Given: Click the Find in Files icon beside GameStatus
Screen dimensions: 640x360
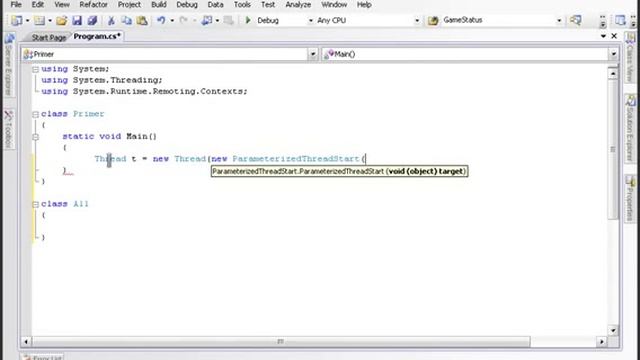Looking at the screenshot, I should pos(433,20).
